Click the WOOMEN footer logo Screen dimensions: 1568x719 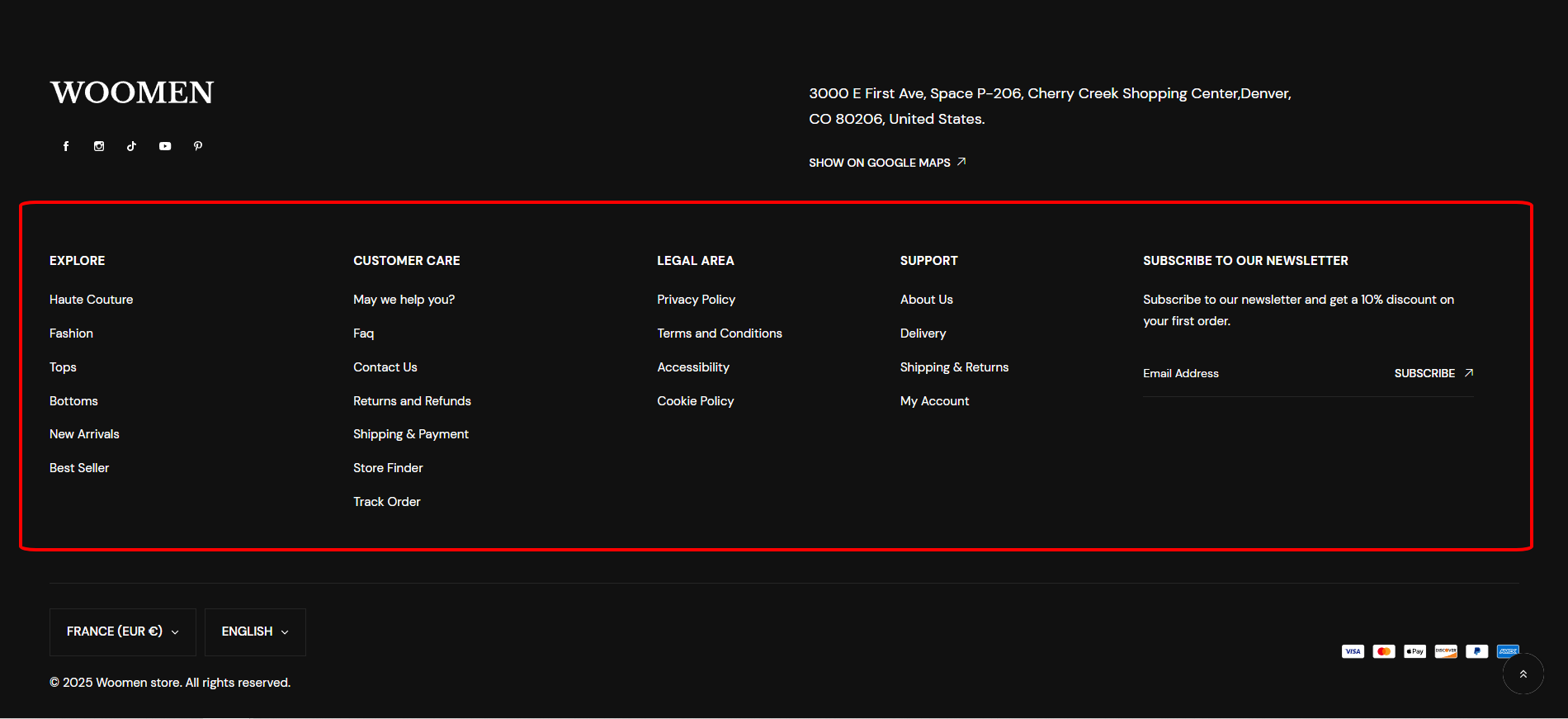click(x=132, y=92)
